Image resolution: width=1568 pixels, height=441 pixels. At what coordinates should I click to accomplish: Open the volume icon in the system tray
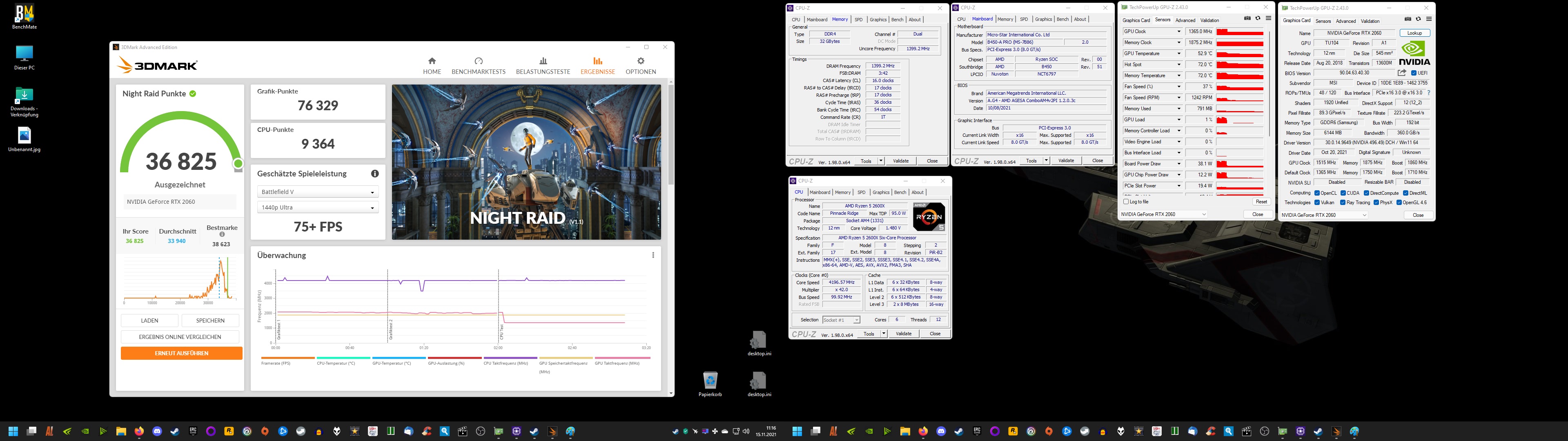point(746,431)
